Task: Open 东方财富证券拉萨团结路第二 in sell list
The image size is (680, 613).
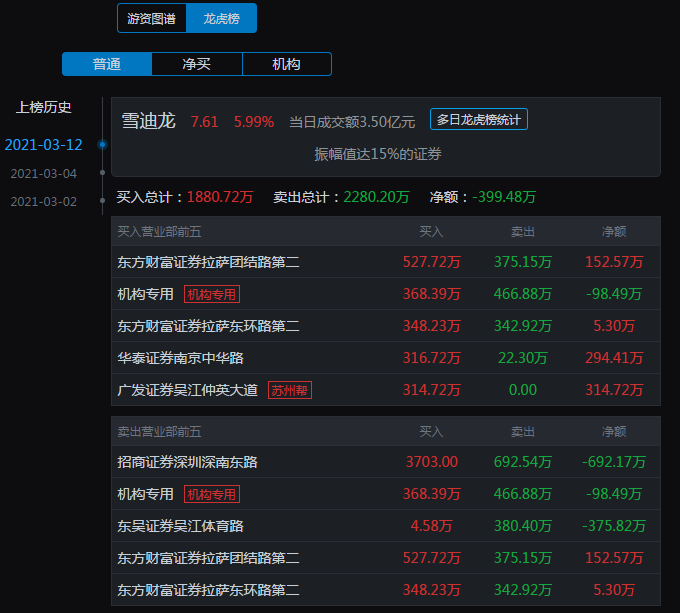Action: pyautogui.click(x=386, y=558)
